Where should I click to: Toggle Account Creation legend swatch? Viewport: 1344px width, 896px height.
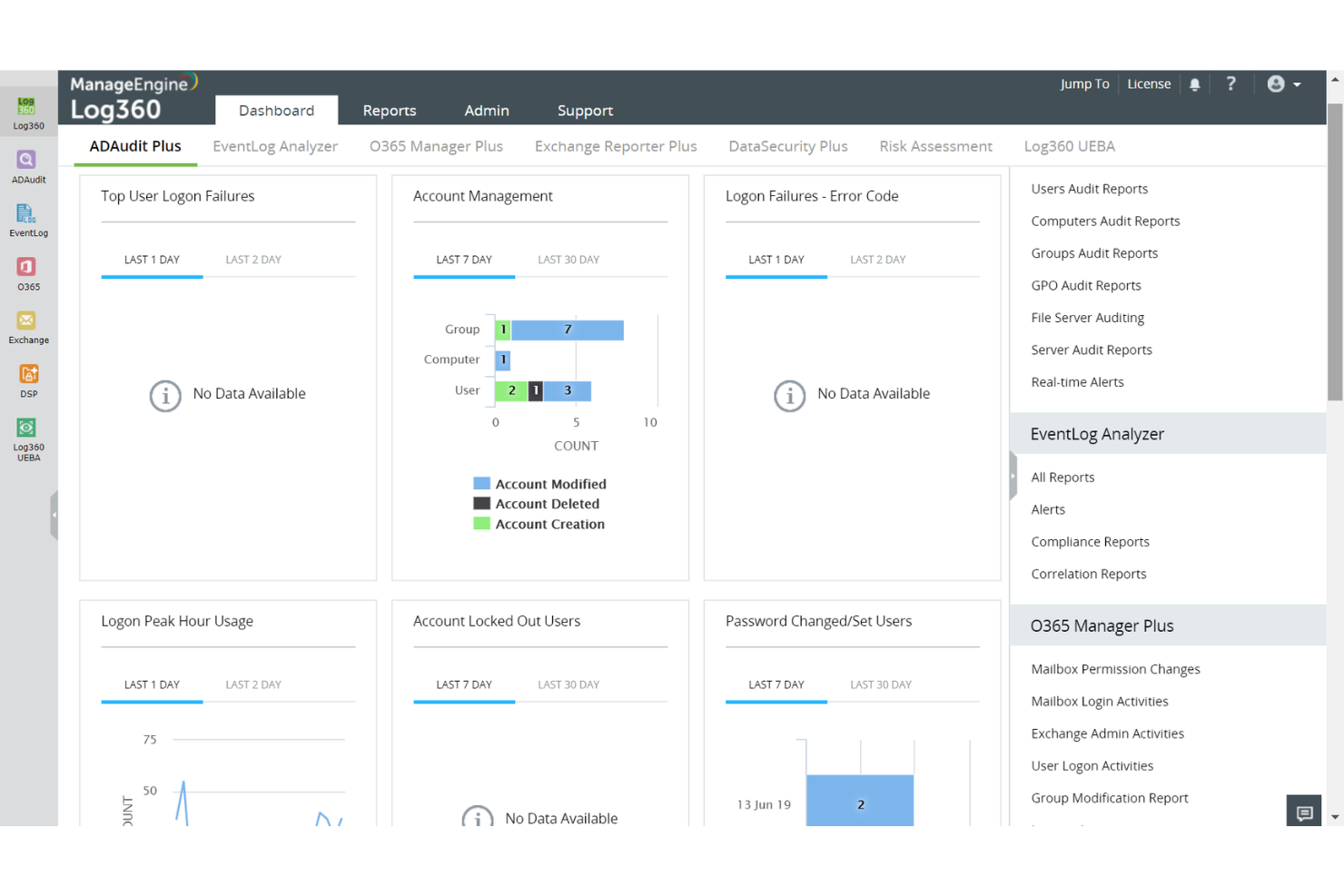click(482, 524)
